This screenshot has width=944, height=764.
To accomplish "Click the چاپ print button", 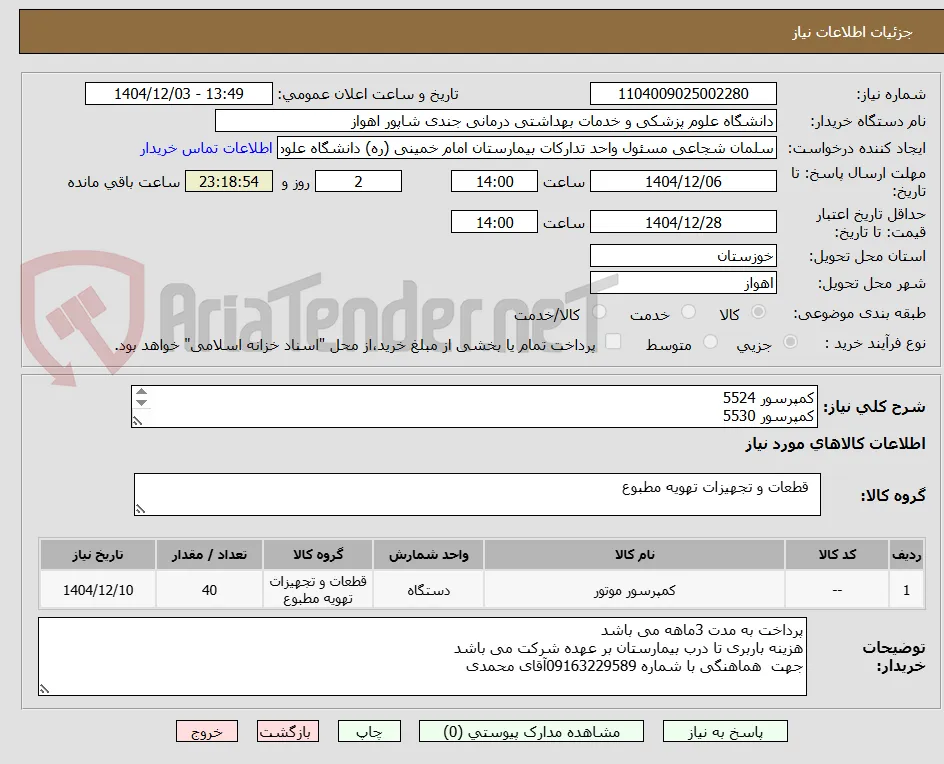I will click(369, 731).
